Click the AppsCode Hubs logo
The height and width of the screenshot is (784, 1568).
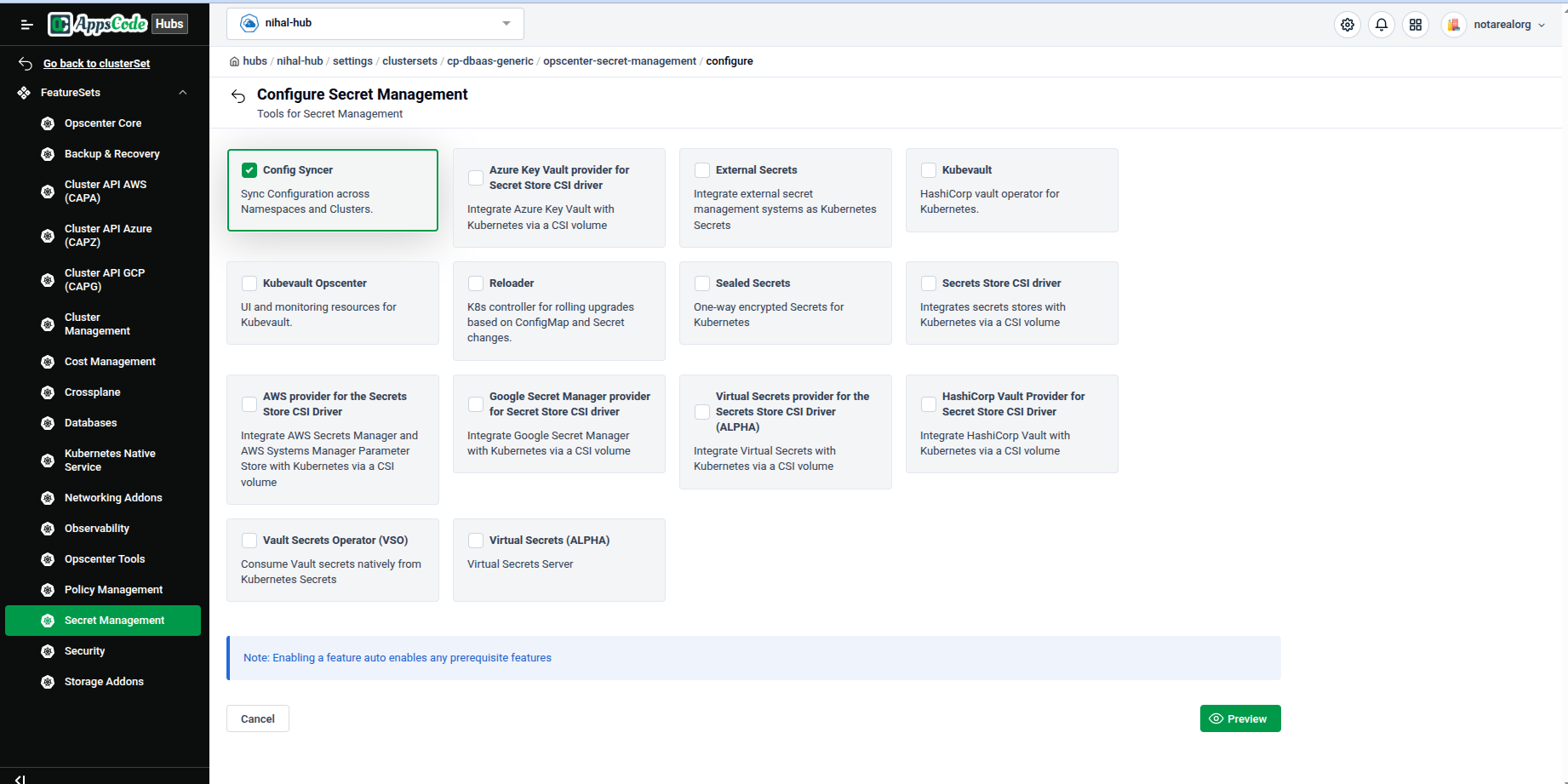click(x=117, y=24)
